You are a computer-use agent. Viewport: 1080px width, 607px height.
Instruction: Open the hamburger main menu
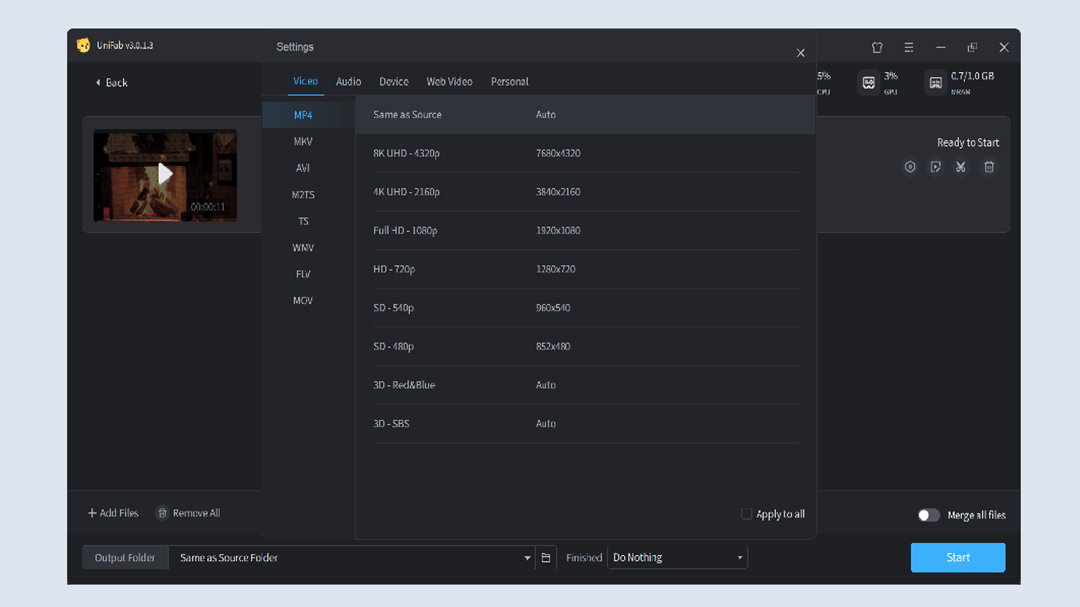(909, 47)
